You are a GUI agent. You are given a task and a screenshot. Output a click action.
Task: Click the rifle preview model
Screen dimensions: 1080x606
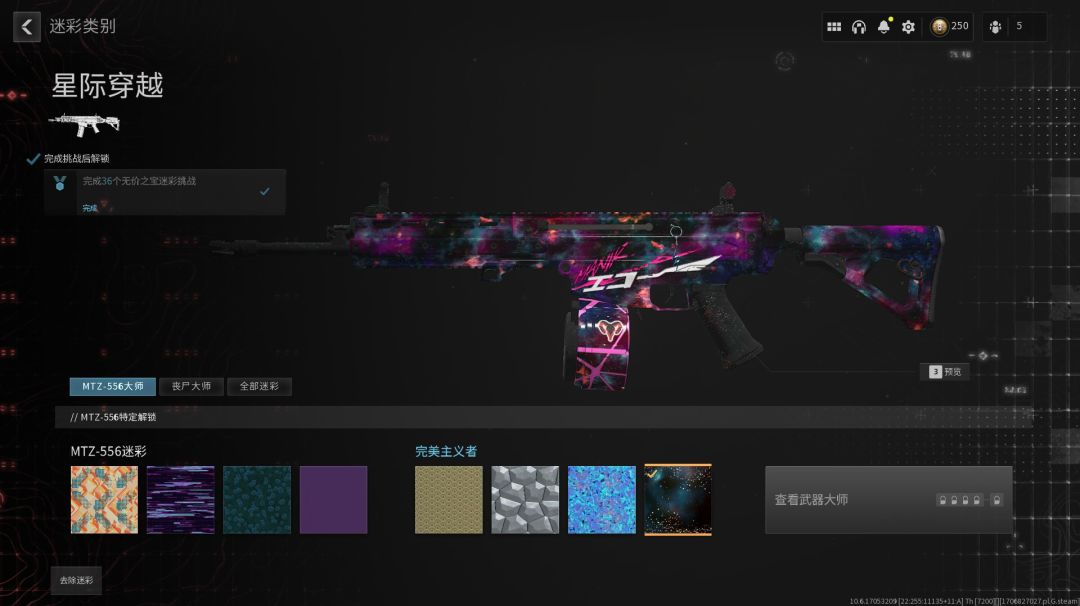coord(579,286)
